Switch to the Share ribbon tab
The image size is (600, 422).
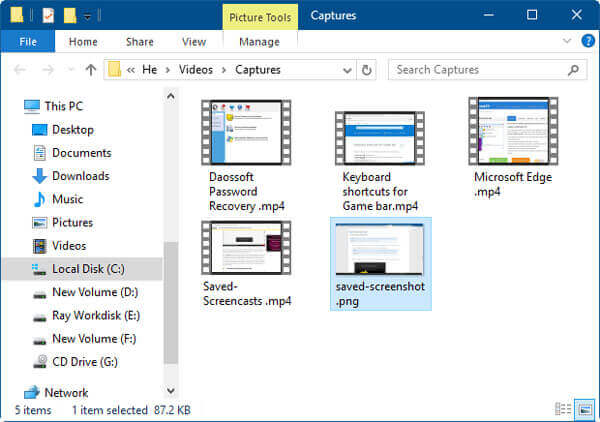(140, 41)
